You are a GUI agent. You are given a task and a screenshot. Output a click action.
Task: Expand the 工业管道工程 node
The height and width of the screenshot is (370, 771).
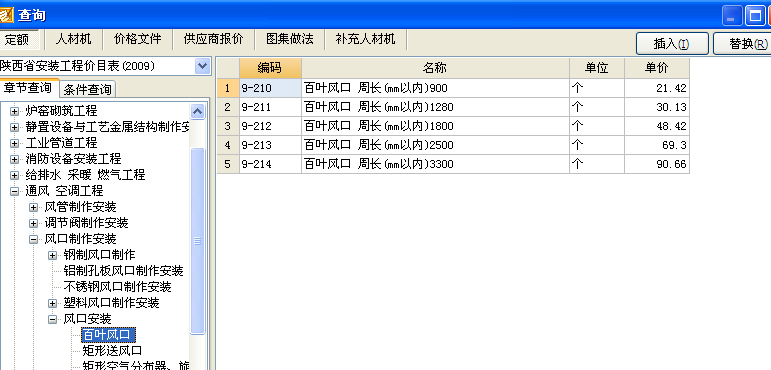pos(15,143)
